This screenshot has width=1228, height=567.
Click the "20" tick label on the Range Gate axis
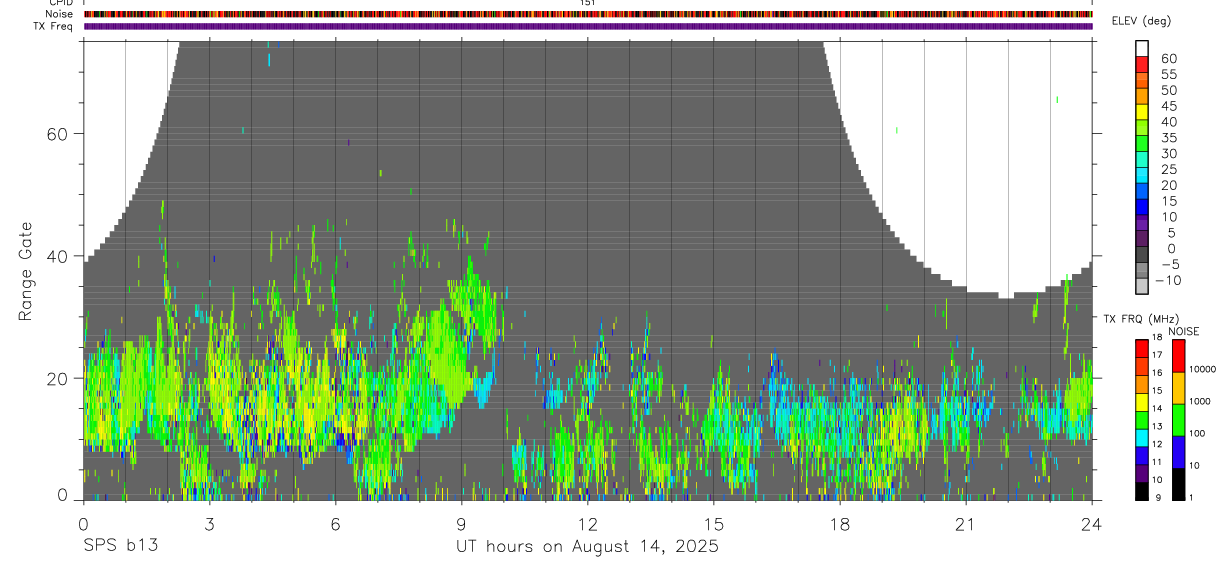tap(57, 378)
